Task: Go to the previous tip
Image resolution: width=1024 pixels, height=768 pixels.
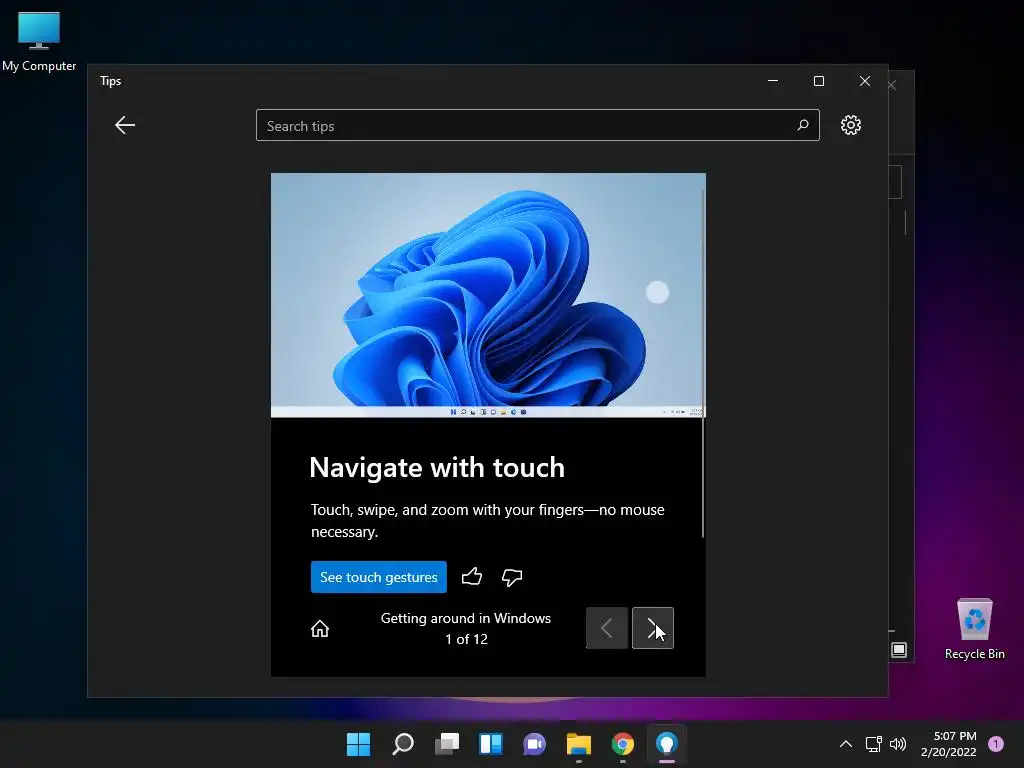Action: pyautogui.click(x=607, y=628)
